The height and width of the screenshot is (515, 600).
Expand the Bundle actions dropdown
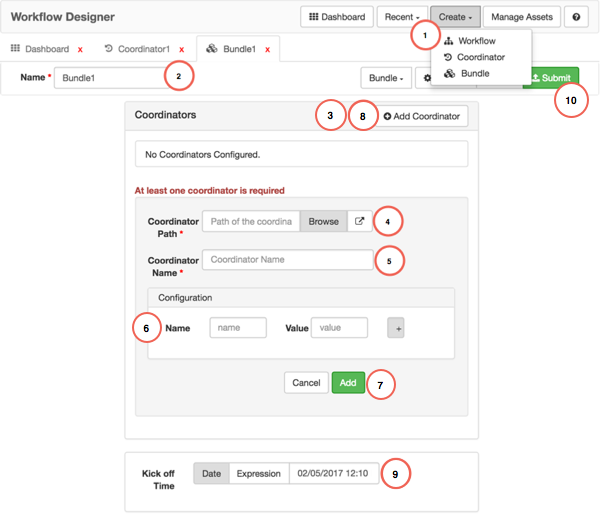(385, 78)
